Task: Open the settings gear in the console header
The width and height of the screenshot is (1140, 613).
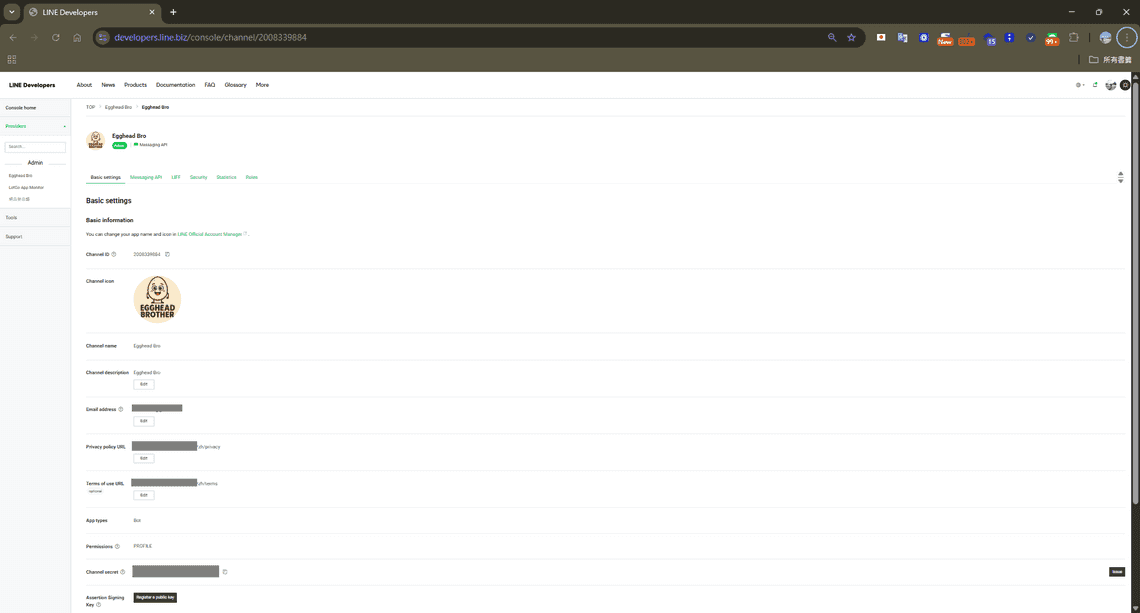Action: click(x=1077, y=85)
